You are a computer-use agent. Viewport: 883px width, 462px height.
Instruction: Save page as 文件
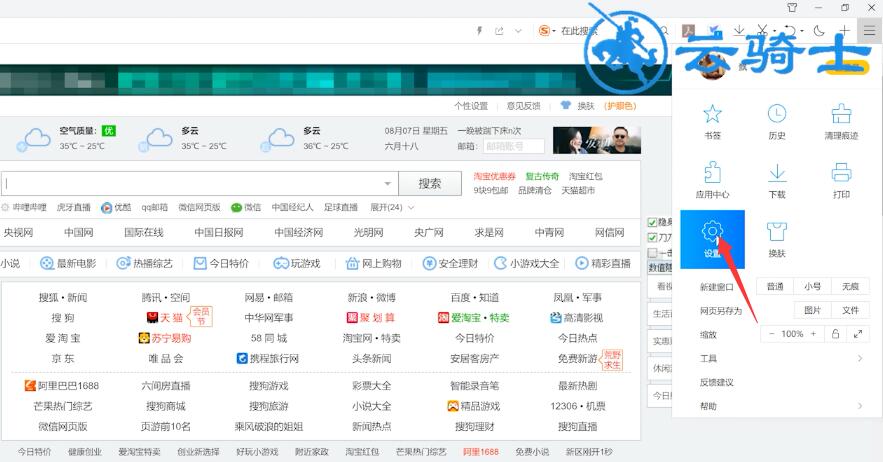coord(850,310)
